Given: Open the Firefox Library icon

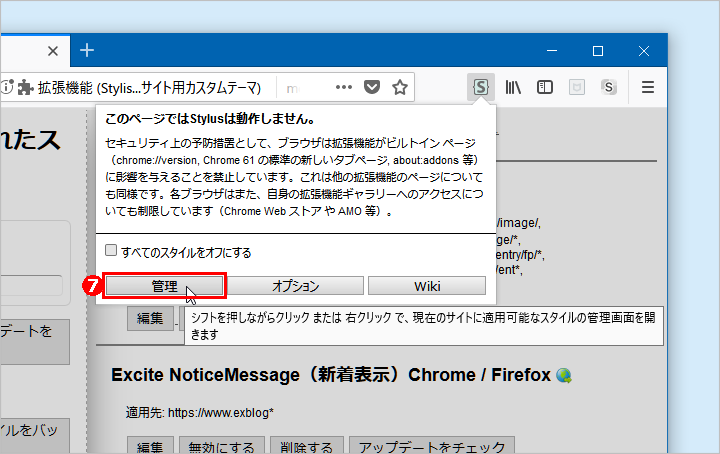Looking at the screenshot, I should click(x=513, y=87).
